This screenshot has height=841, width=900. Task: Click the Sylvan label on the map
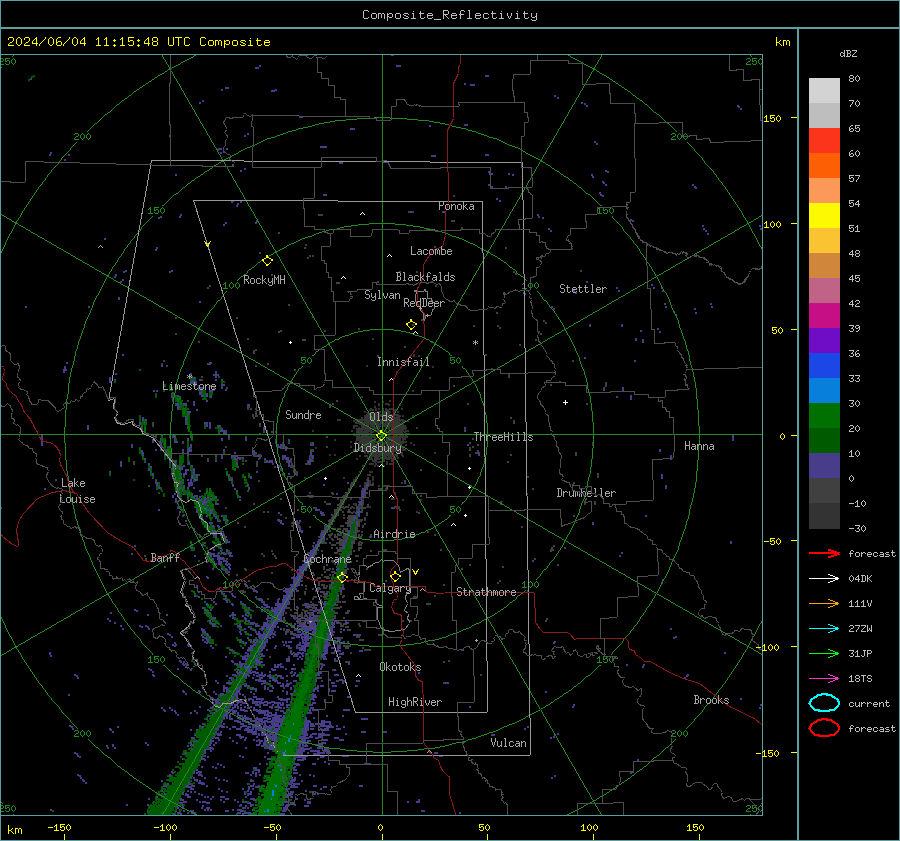(x=382, y=295)
